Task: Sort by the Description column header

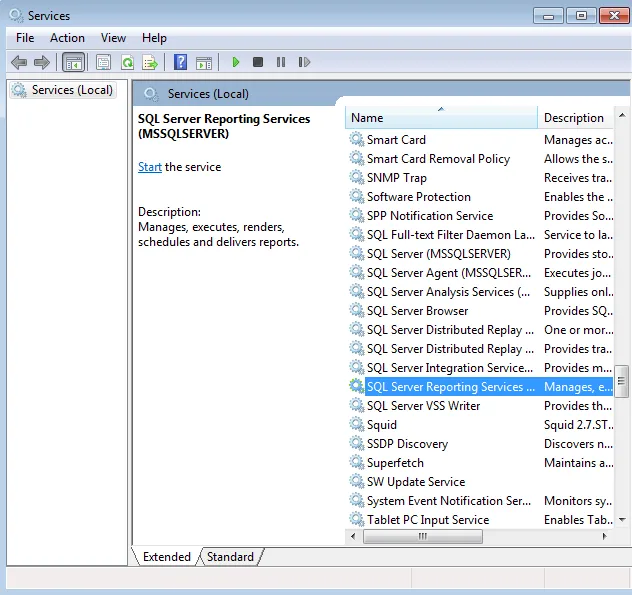Action: pos(576,118)
